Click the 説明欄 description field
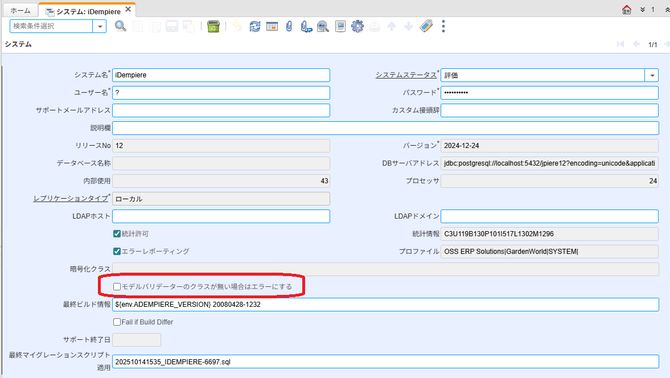Image resolution: width=670 pixels, height=378 pixels. (x=385, y=128)
